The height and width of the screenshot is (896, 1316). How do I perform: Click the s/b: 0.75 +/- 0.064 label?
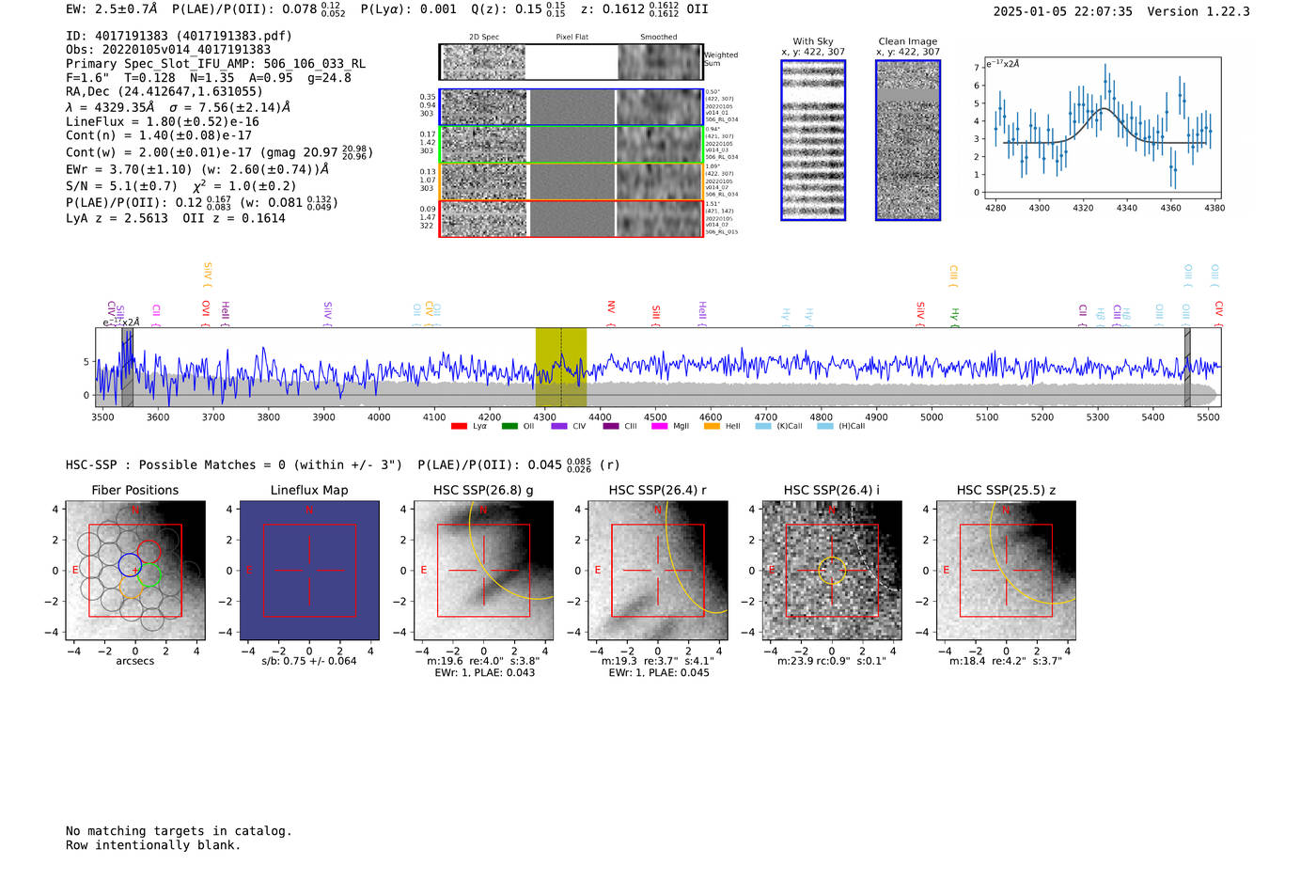[x=309, y=661]
